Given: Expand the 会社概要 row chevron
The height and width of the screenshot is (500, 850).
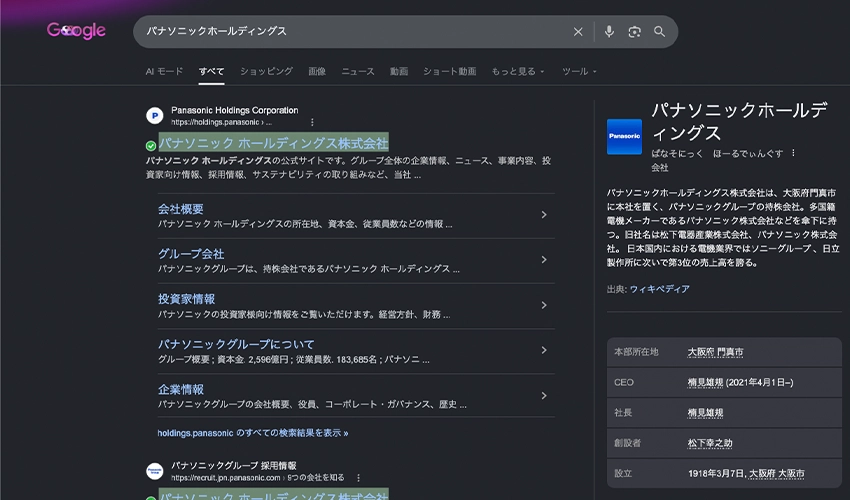Looking at the screenshot, I should pyautogui.click(x=544, y=215).
